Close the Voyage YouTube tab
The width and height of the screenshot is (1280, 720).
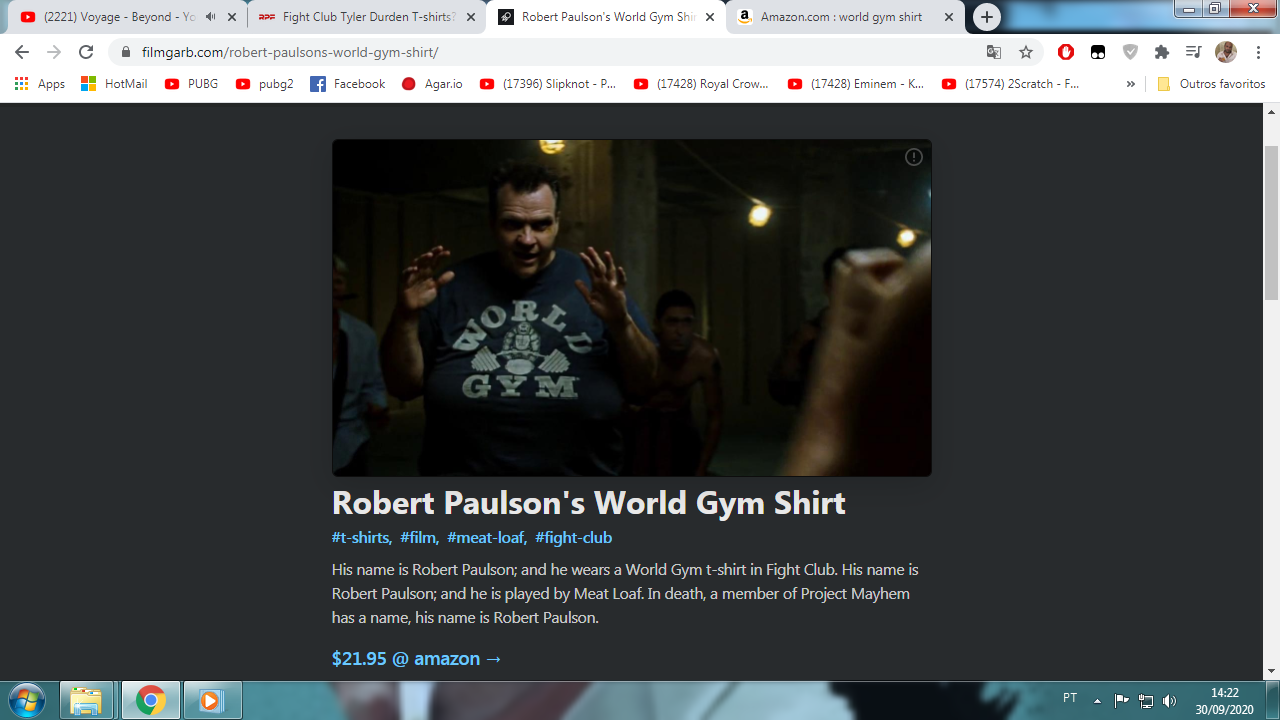[x=232, y=17]
